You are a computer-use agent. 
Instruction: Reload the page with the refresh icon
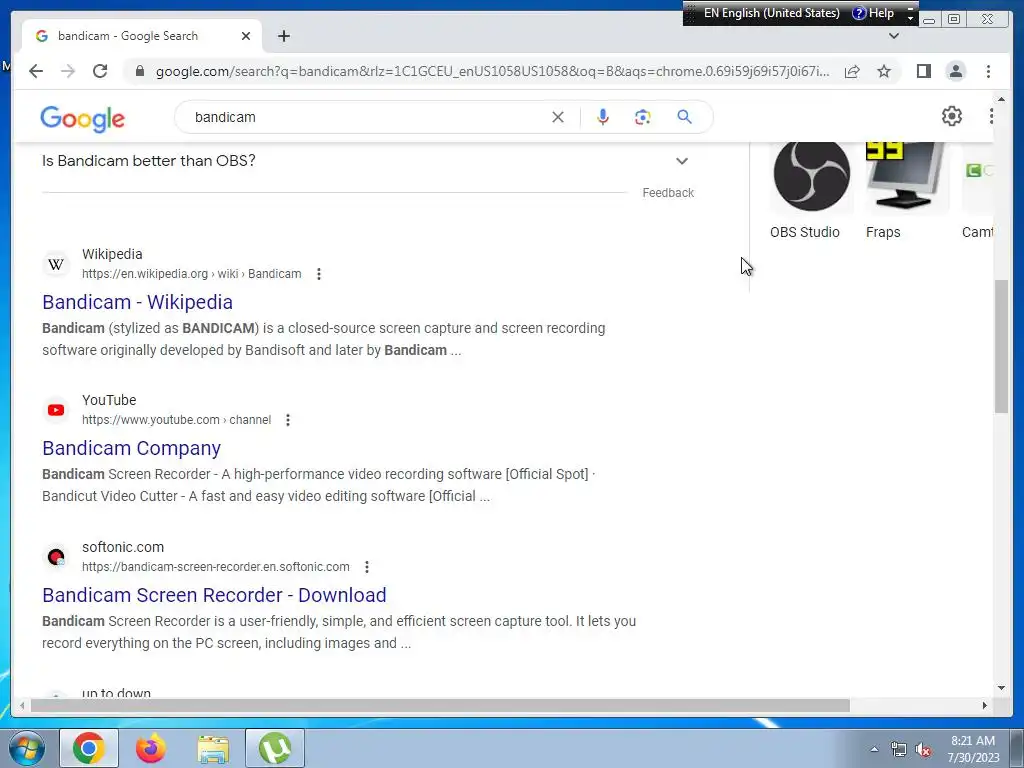click(x=100, y=71)
